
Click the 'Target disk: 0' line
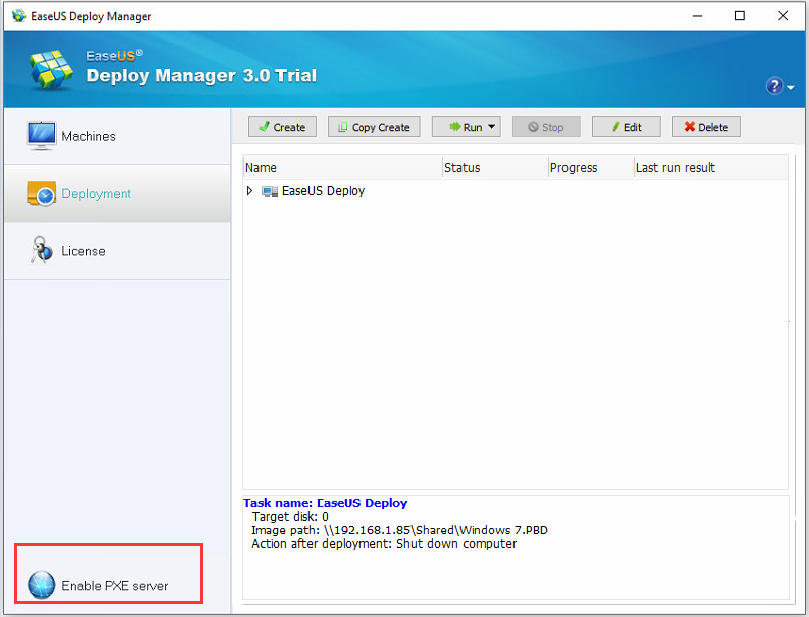click(x=290, y=516)
